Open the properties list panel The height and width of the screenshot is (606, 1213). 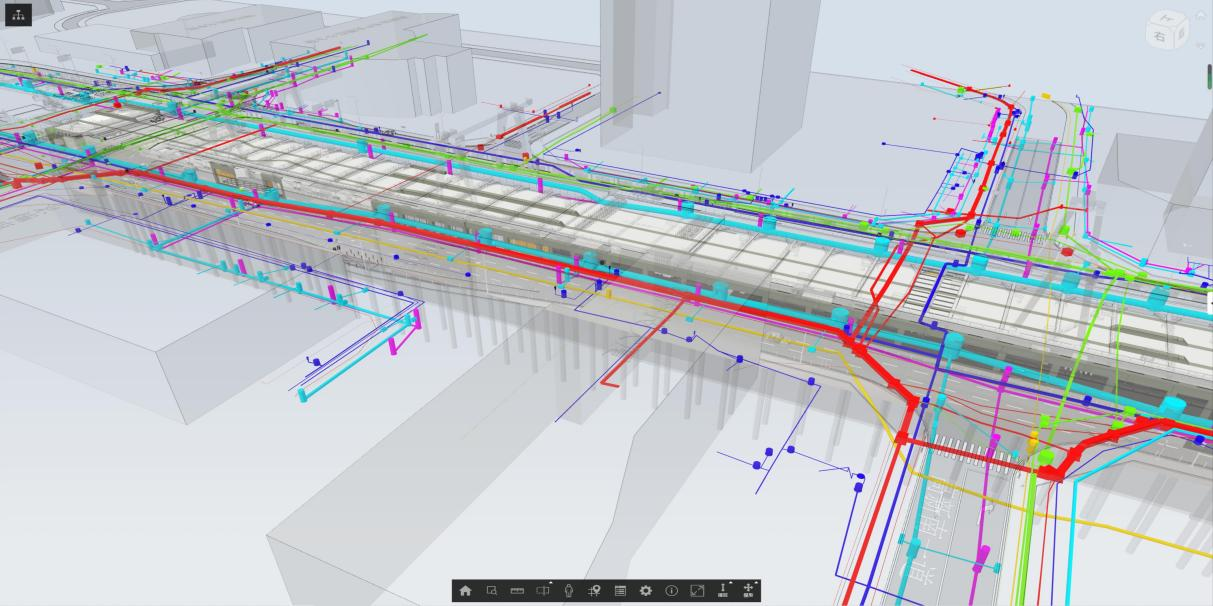(x=620, y=591)
